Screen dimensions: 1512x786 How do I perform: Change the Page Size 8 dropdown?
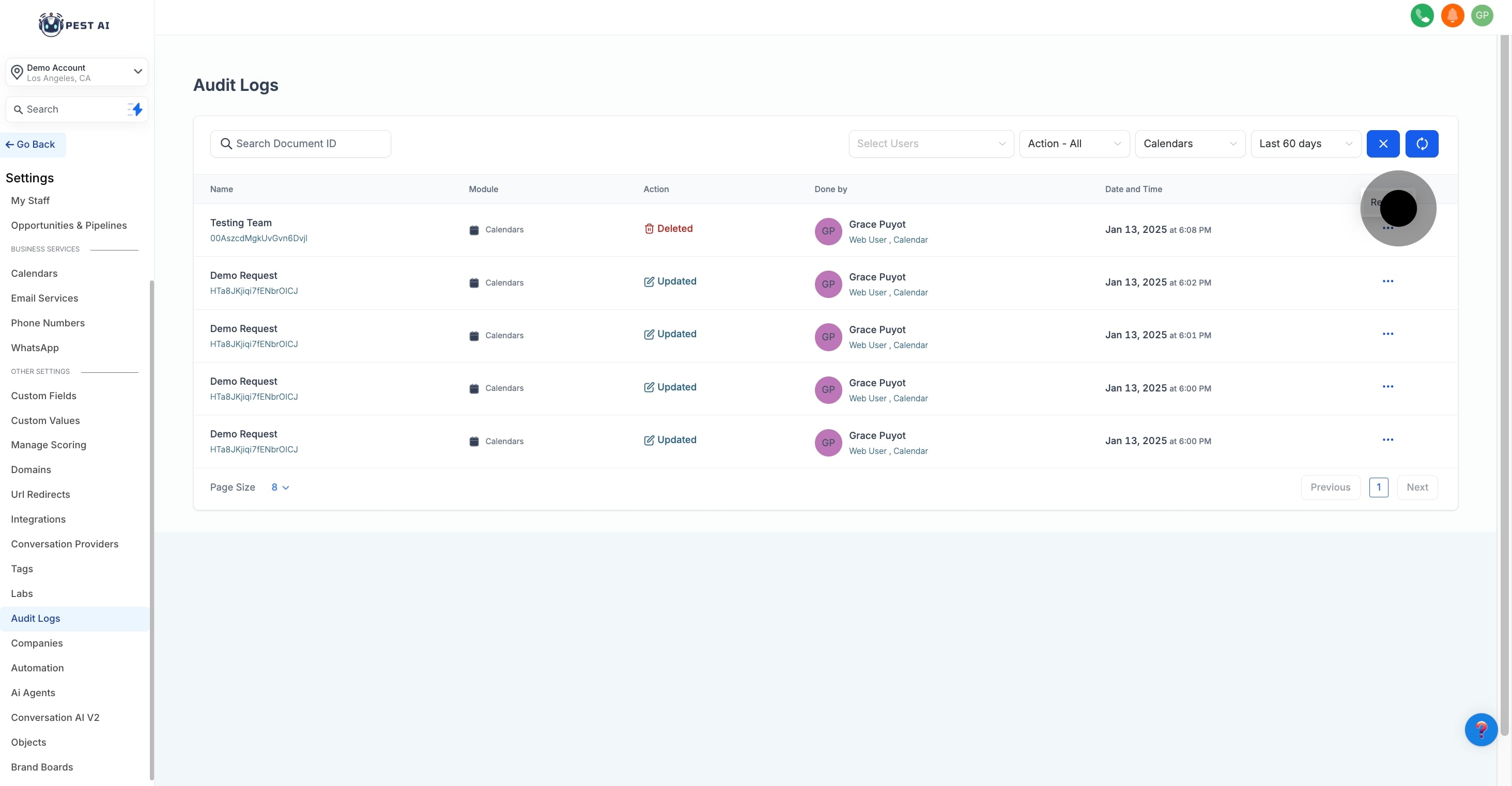[x=280, y=488]
